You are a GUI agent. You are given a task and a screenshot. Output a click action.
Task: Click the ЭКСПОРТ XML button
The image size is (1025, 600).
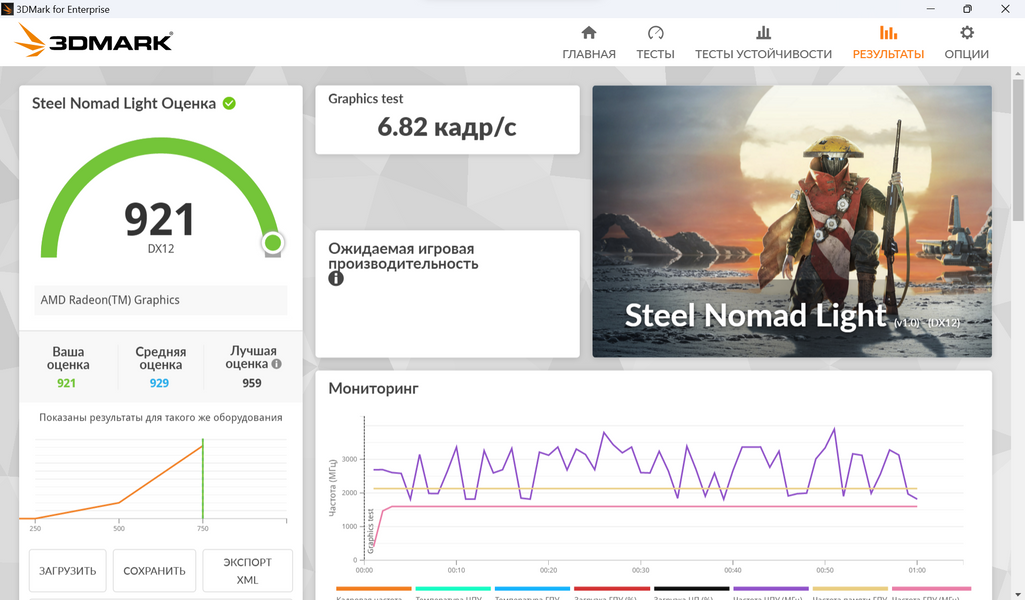point(247,570)
